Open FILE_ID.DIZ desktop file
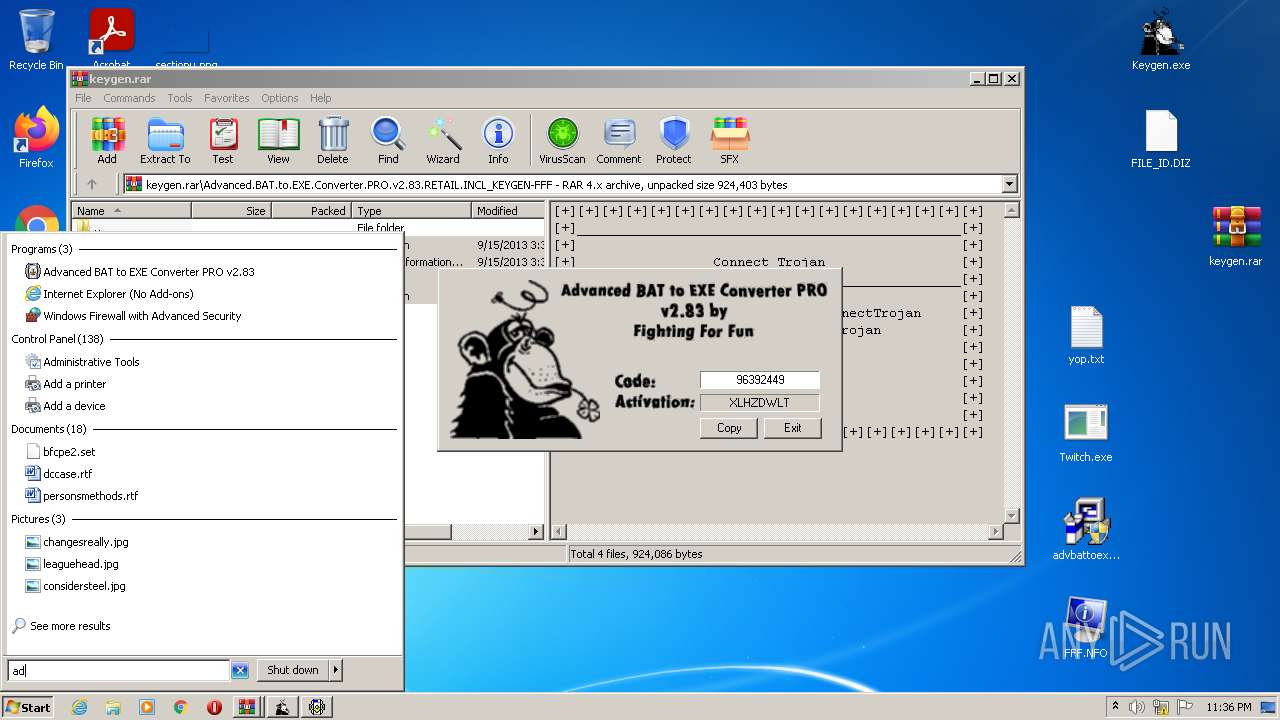Screen dimensions: 1280x720 1161,138
